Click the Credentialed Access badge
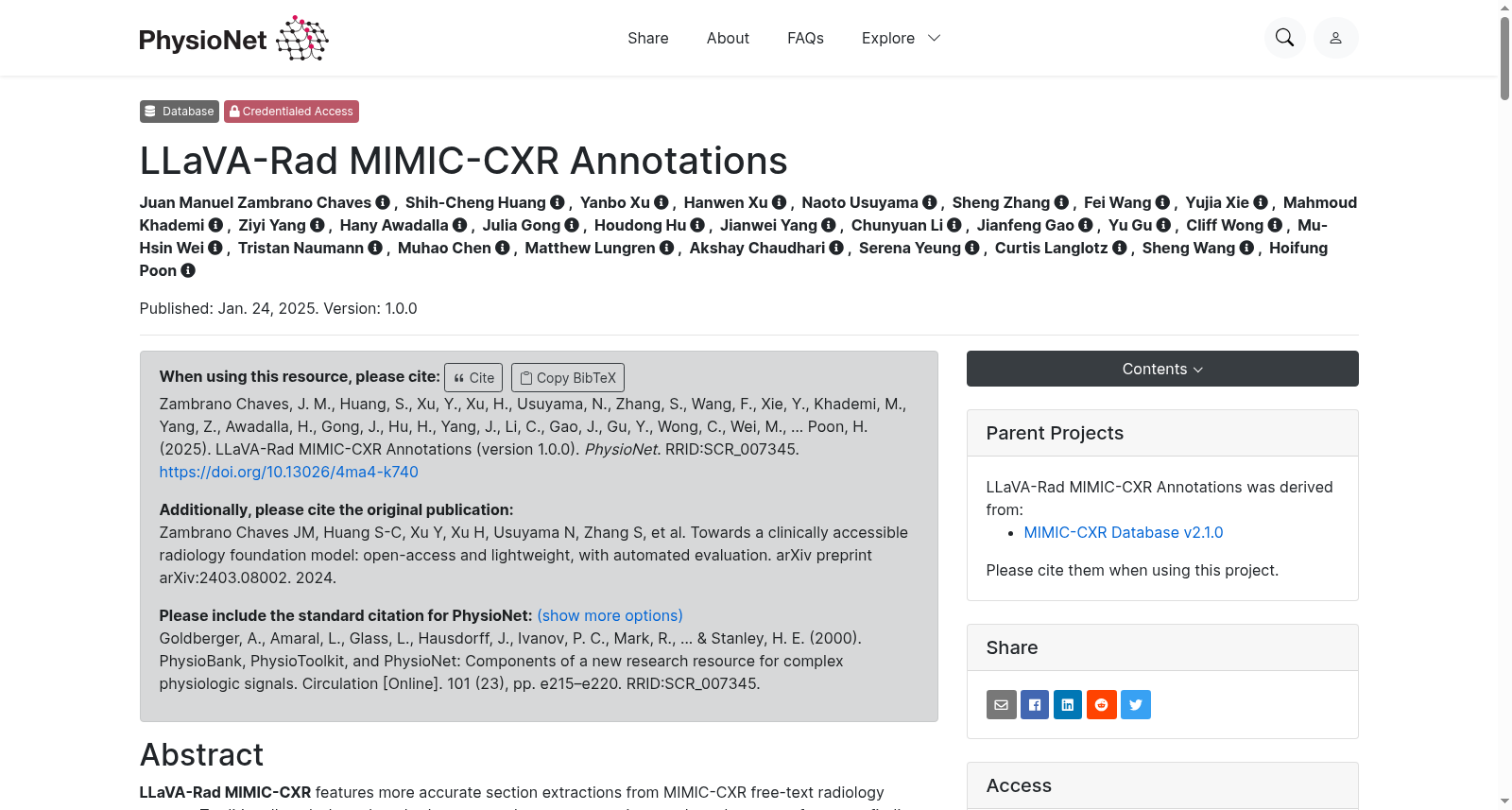Viewport: 1512px width, 810px height. [291, 112]
